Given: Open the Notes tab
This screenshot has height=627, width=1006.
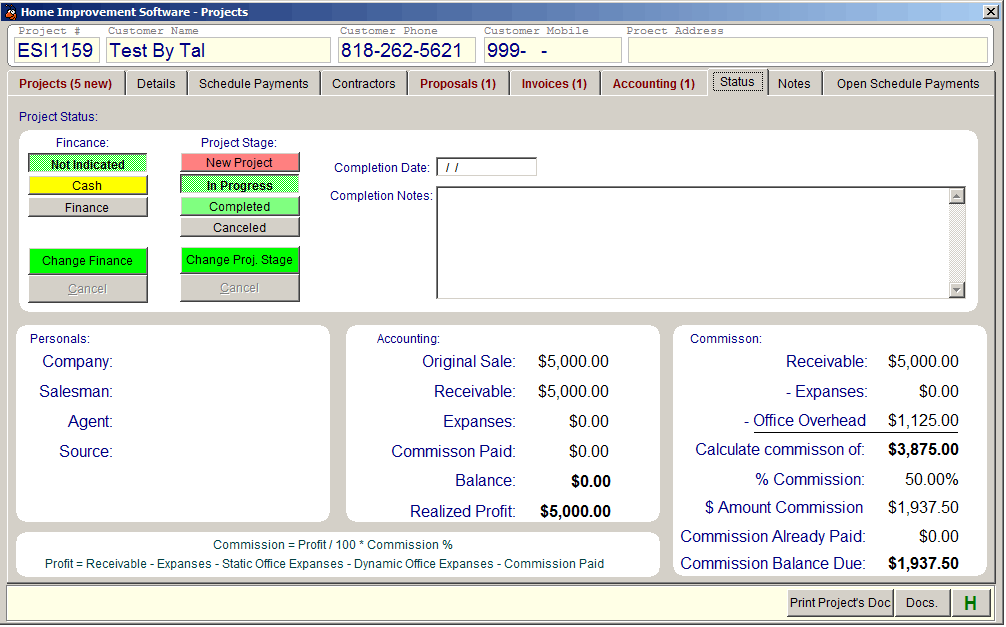Looking at the screenshot, I should [794, 83].
